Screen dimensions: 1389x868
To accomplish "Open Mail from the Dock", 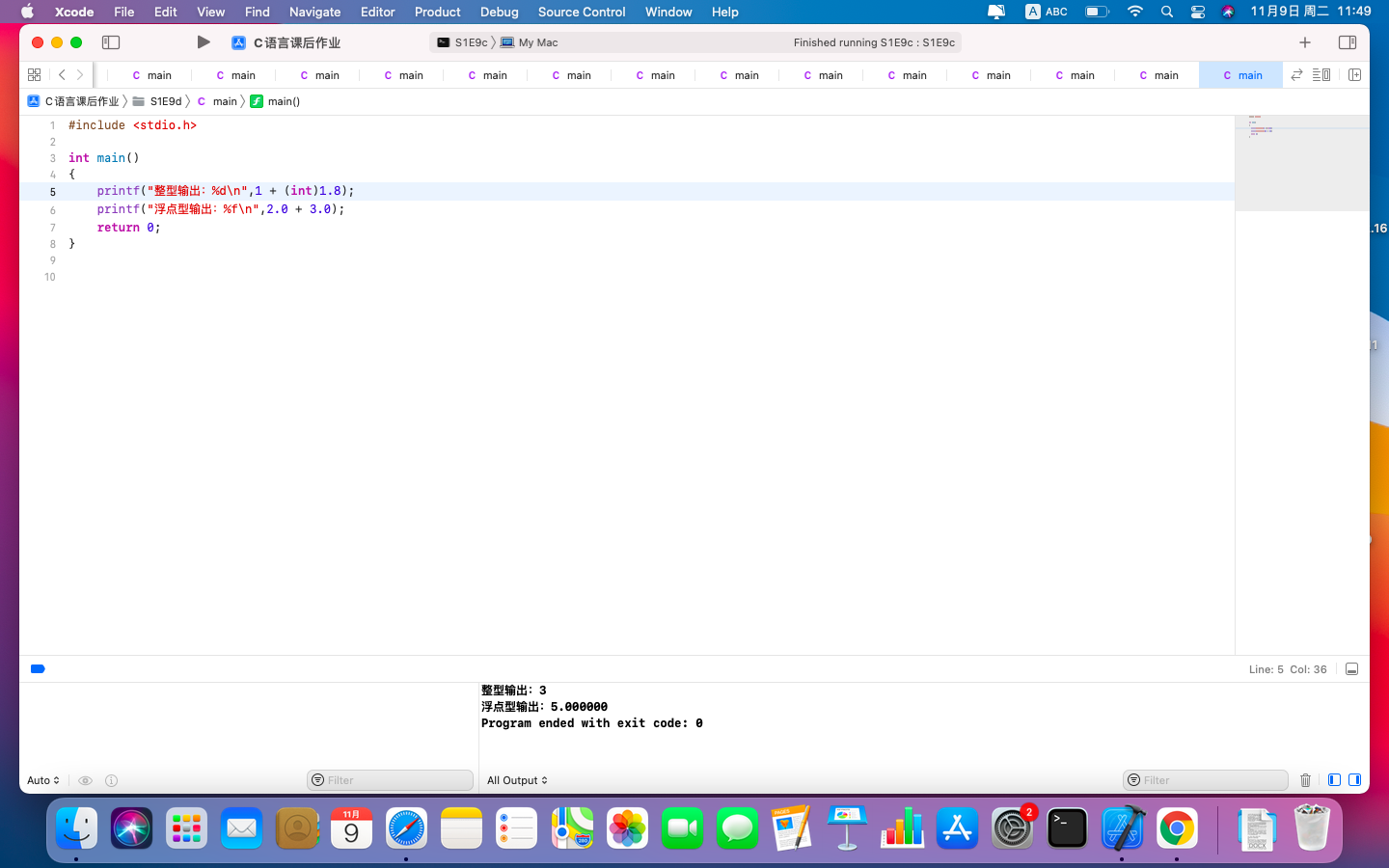I will click(241, 828).
